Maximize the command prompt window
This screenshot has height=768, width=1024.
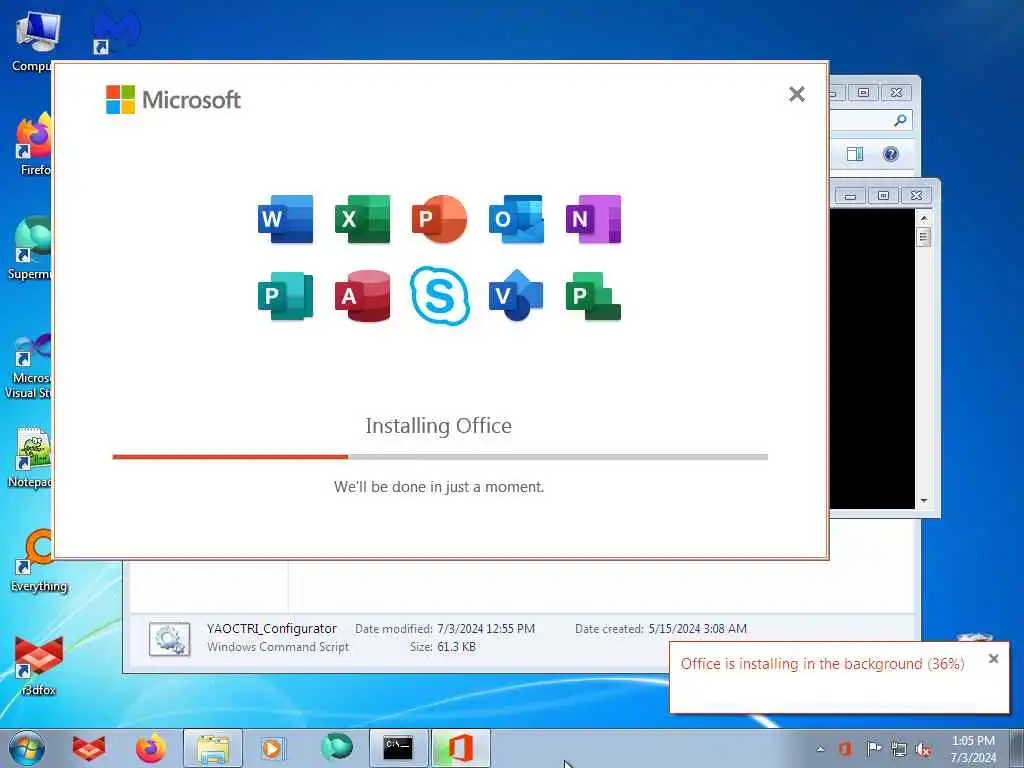click(883, 195)
